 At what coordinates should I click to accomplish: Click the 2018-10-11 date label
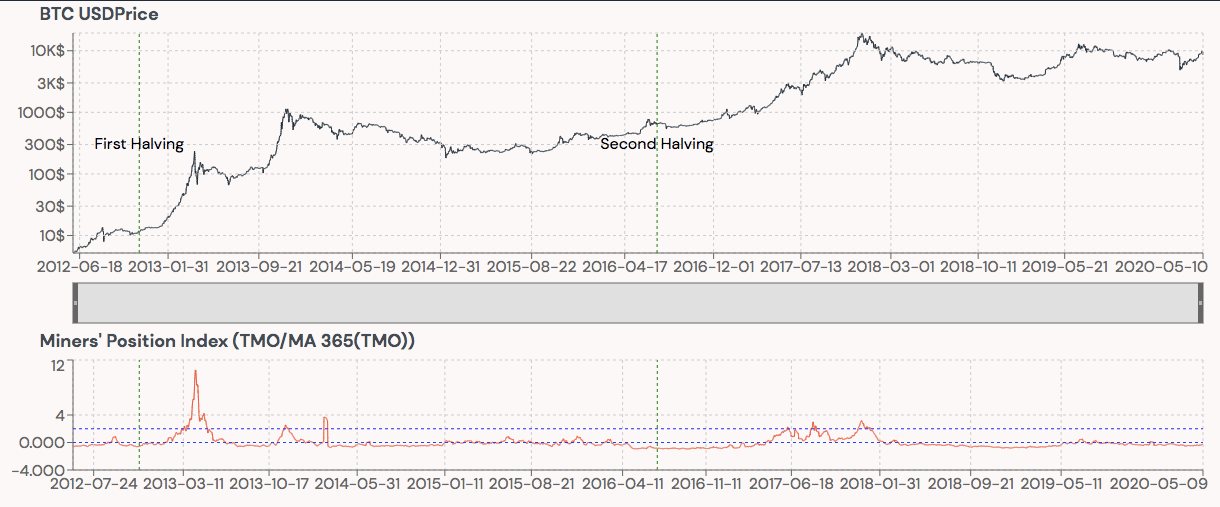click(979, 266)
